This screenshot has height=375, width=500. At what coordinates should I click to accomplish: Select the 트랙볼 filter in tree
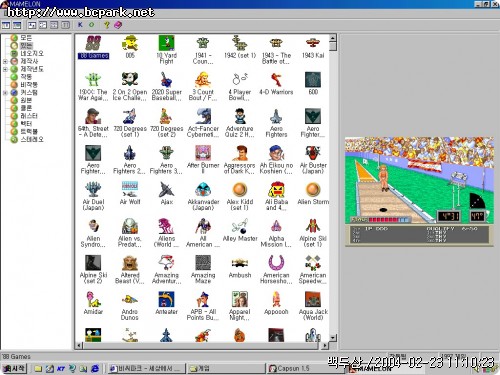point(29,132)
